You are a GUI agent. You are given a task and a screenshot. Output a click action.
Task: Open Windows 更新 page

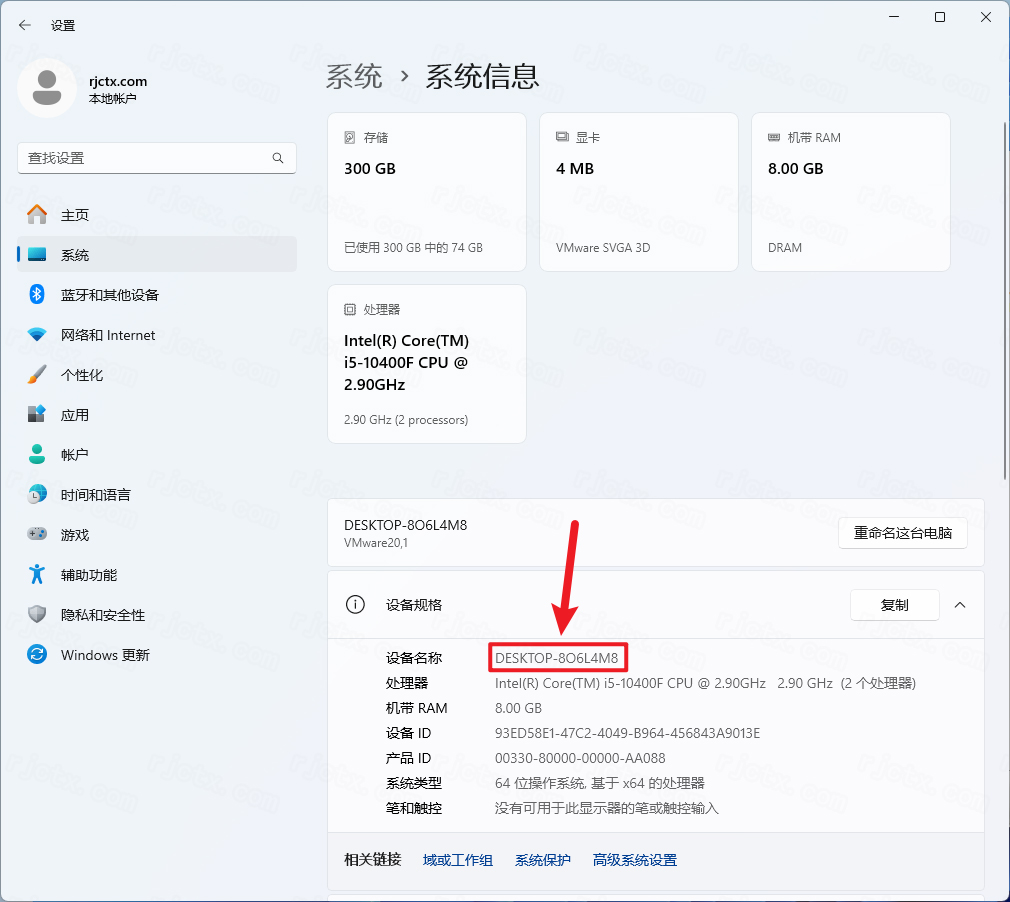click(157, 655)
